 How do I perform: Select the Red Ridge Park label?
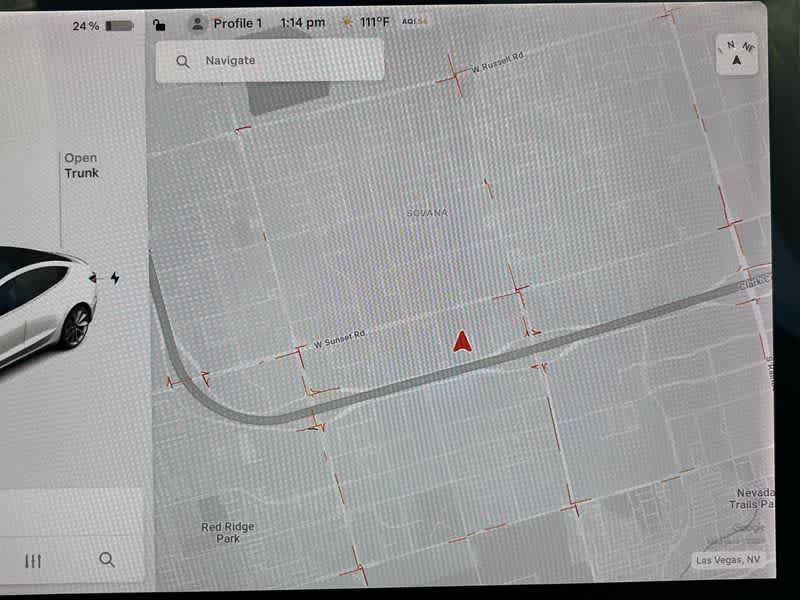[x=228, y=533]
